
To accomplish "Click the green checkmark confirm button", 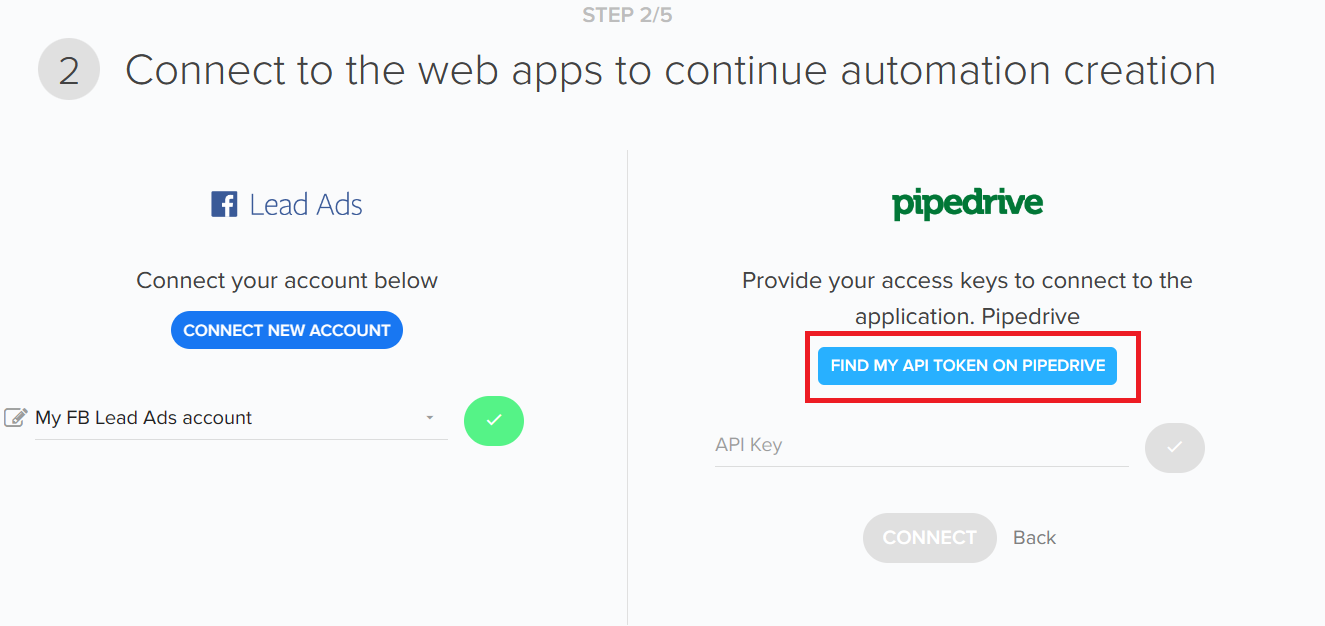I will click(493, 421).
